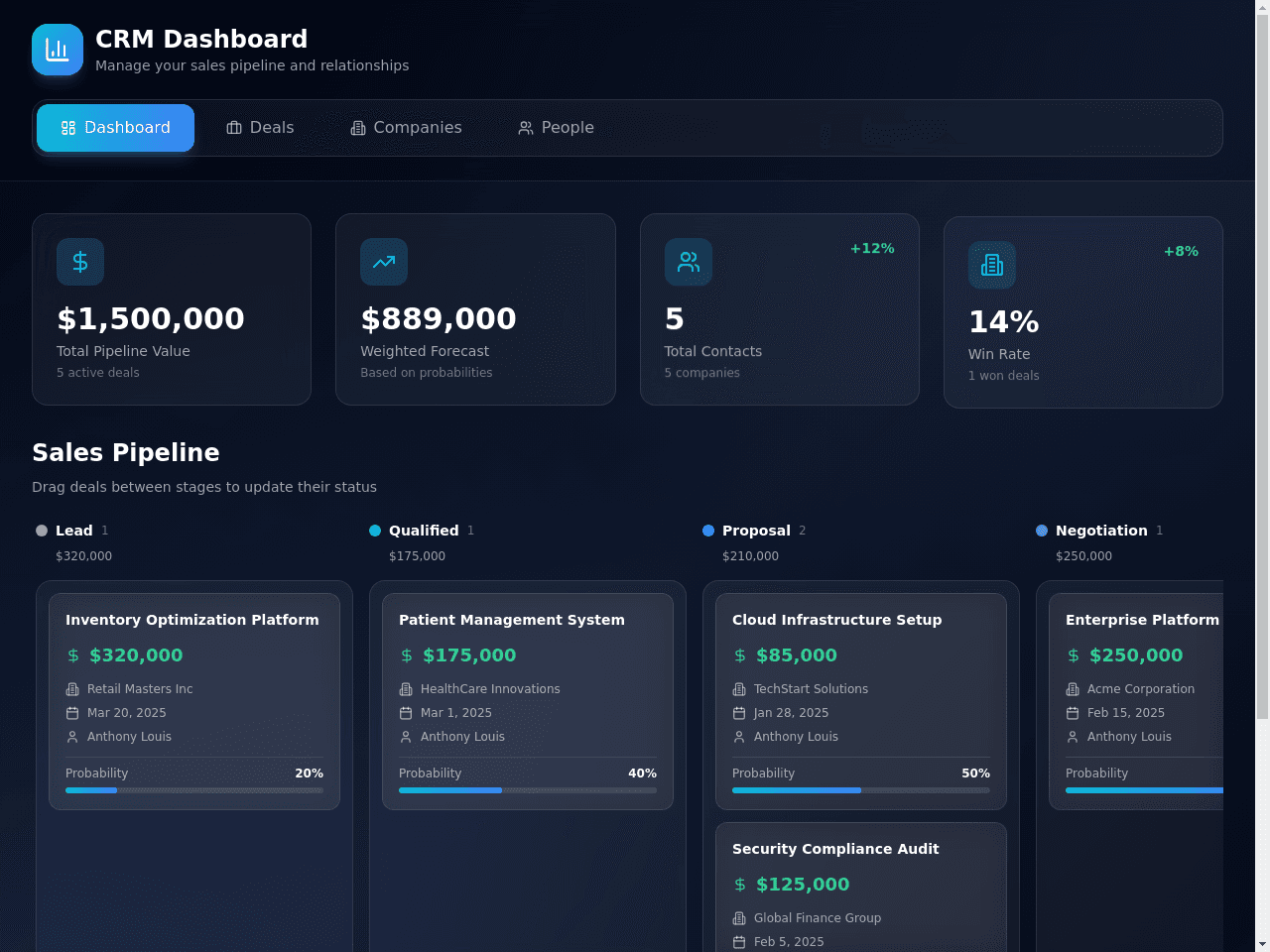The image size is (1270, 952).
Task: Click the 14% Win Rate value
Action: point(1004,322)
